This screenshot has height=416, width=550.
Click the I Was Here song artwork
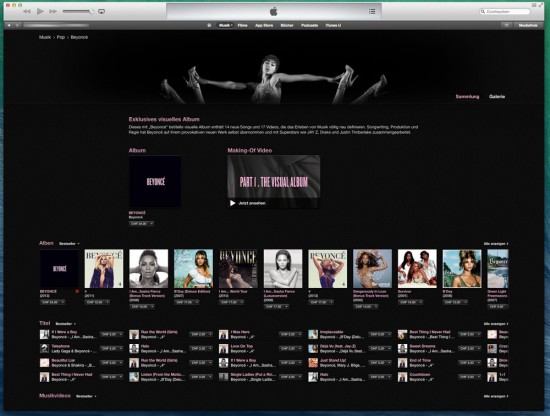[223, 334]
